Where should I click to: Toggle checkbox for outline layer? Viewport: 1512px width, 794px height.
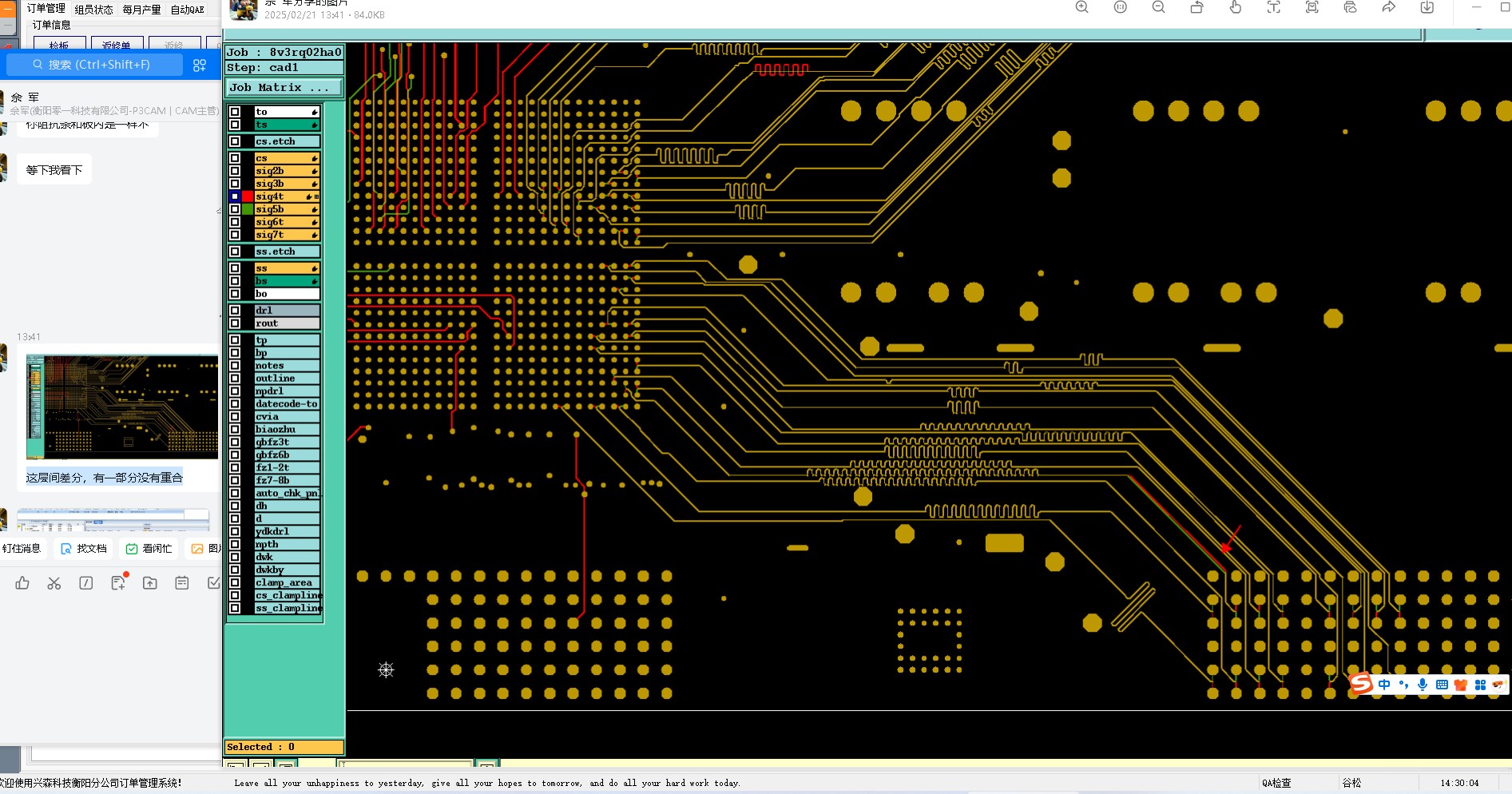pyautogui.click(x=235, y=379)
